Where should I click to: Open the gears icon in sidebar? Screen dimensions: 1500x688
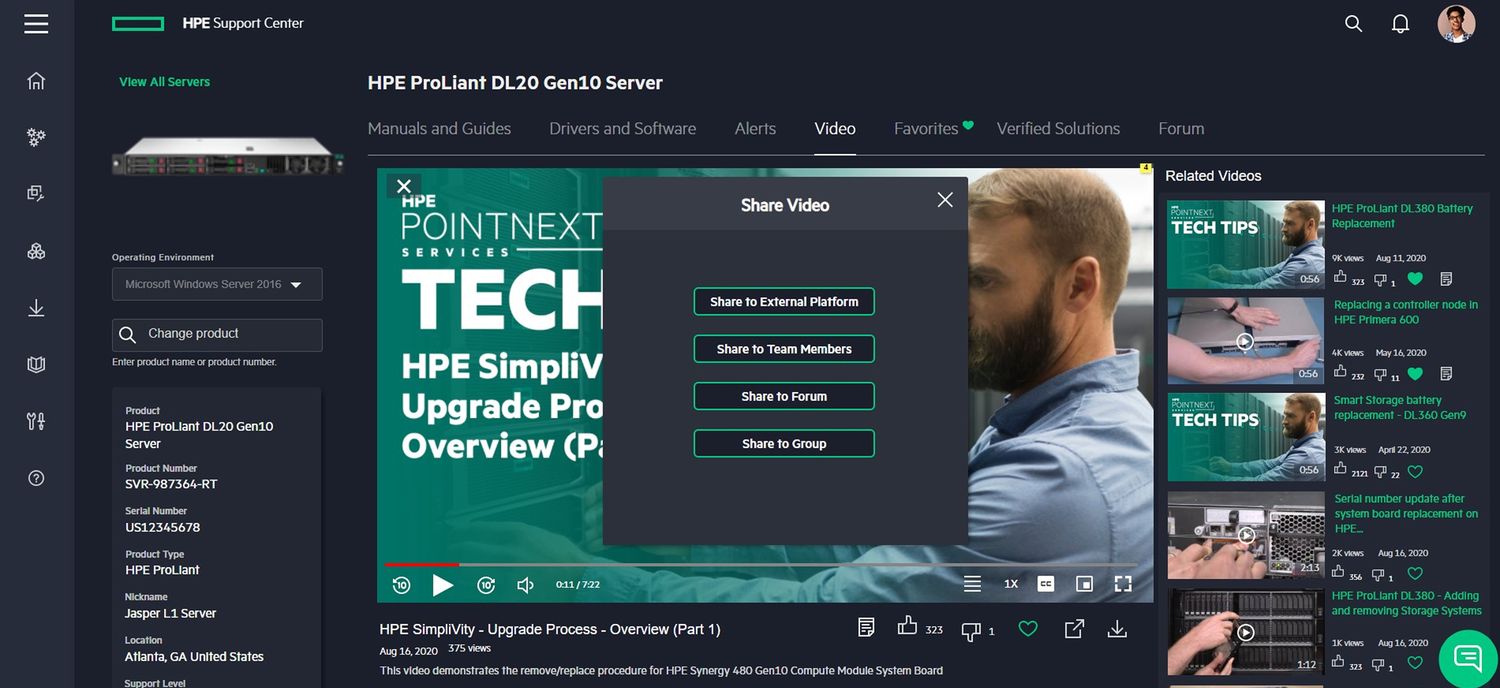(x=36, y=137)
